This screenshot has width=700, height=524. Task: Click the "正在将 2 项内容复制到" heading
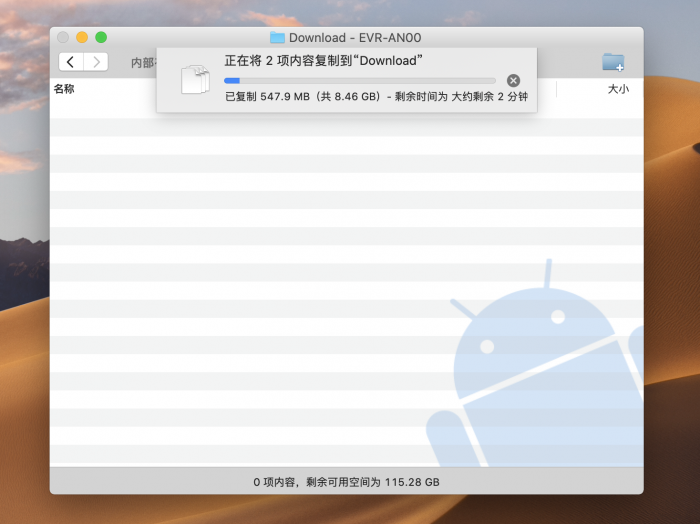(322, 61)
